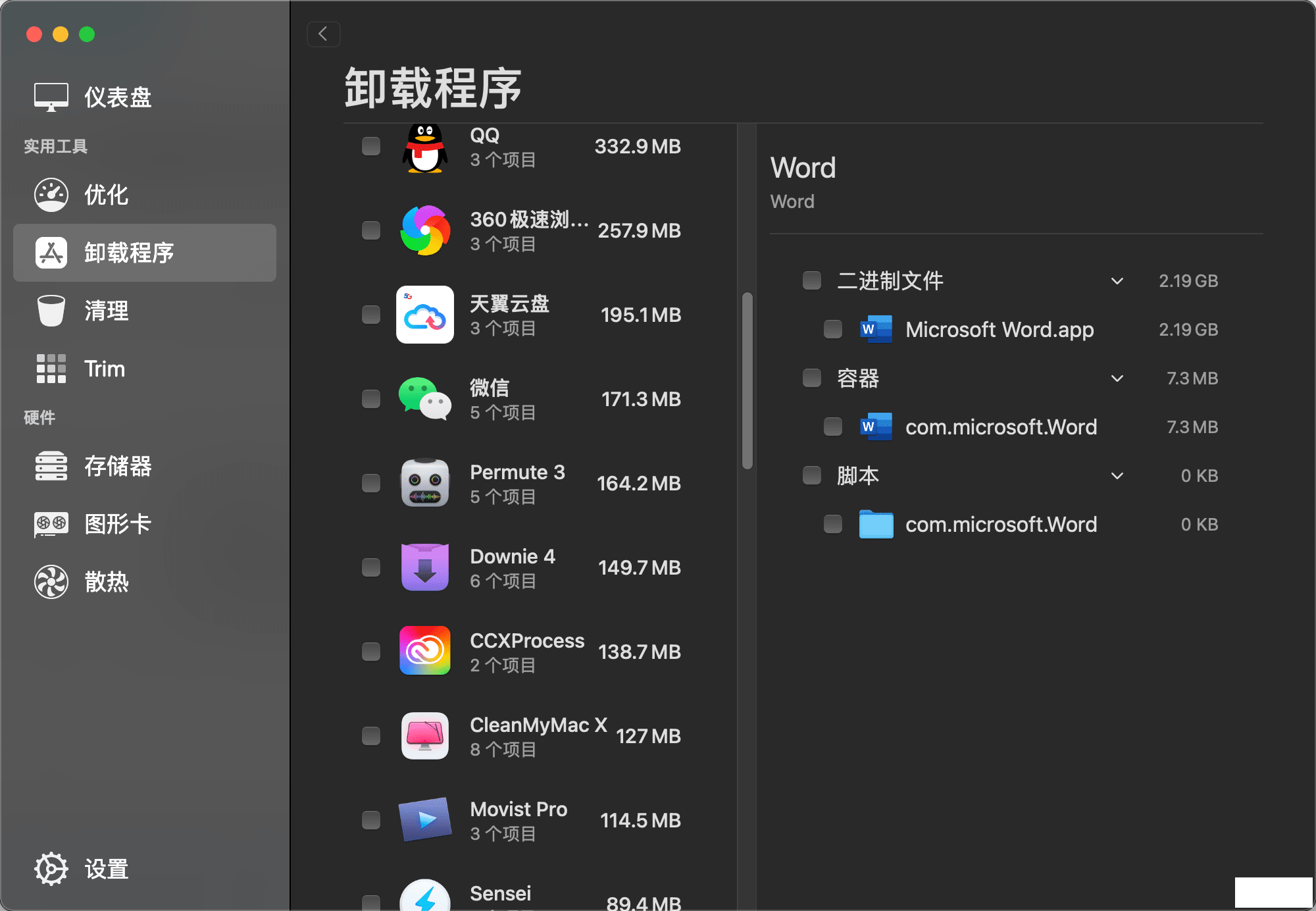
Task: Go back with the arrow button
Action: pyautogui.click(x=324, y=34)
